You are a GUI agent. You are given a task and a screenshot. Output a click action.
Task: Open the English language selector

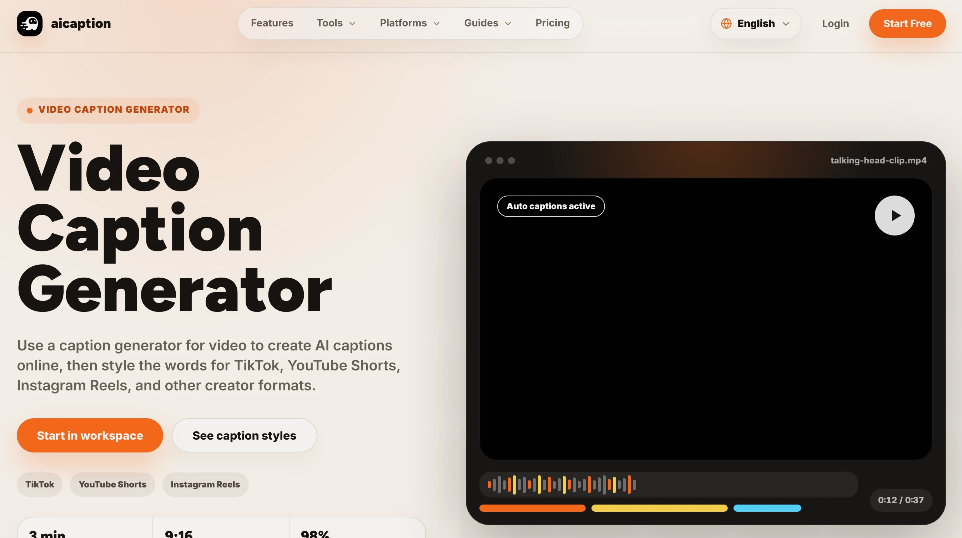[756, 23]
